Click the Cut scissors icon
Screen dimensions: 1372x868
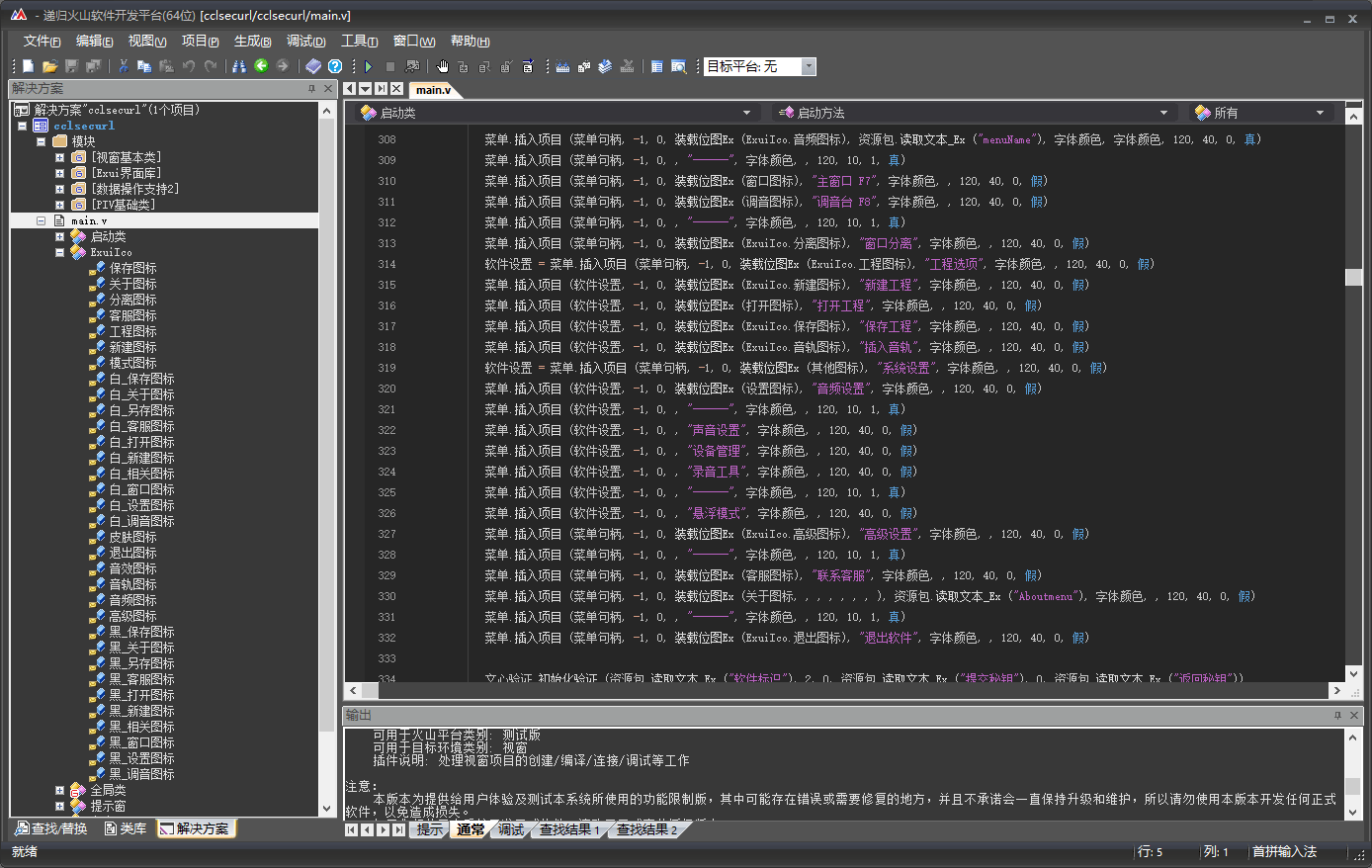(x=123, y=66)
